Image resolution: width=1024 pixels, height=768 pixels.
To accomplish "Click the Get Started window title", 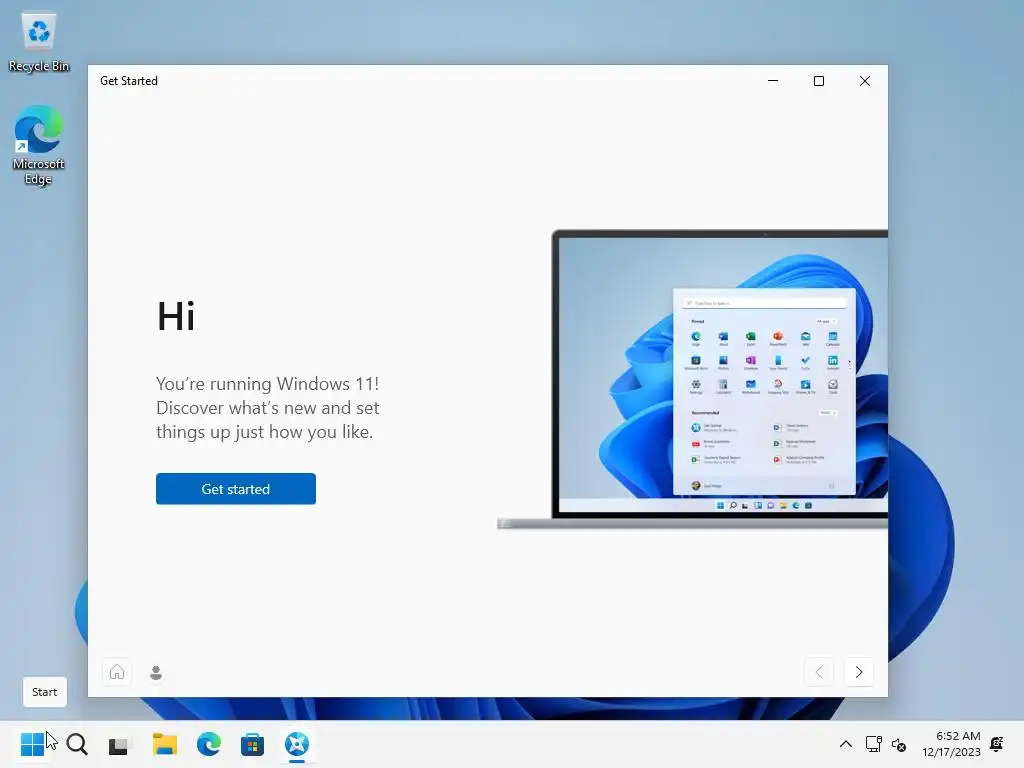I will 129,81.
